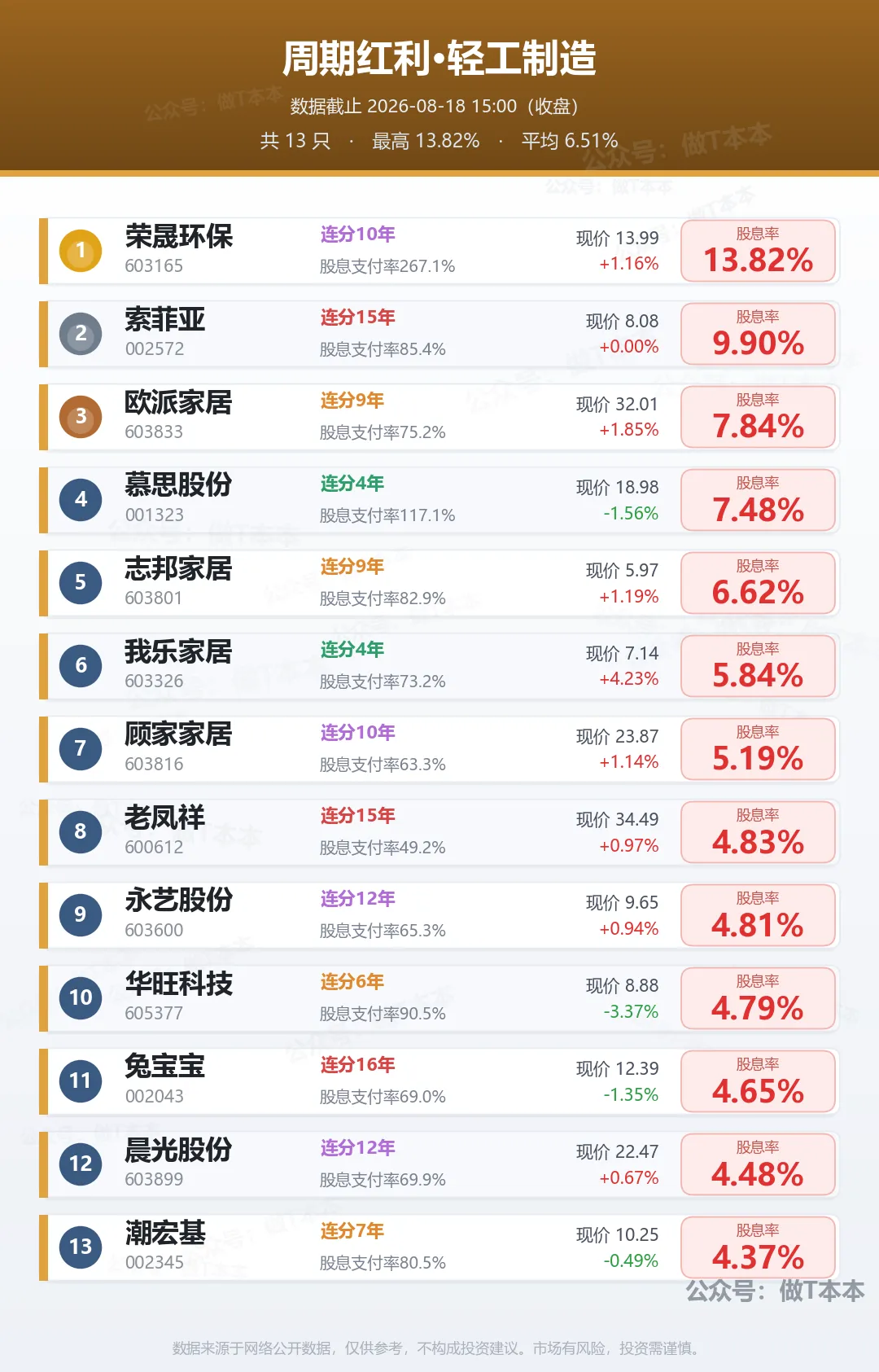Click the 周期红利·轻工制造 title
The height and width of the screenshot is (1372, 879).
(439, 59)
